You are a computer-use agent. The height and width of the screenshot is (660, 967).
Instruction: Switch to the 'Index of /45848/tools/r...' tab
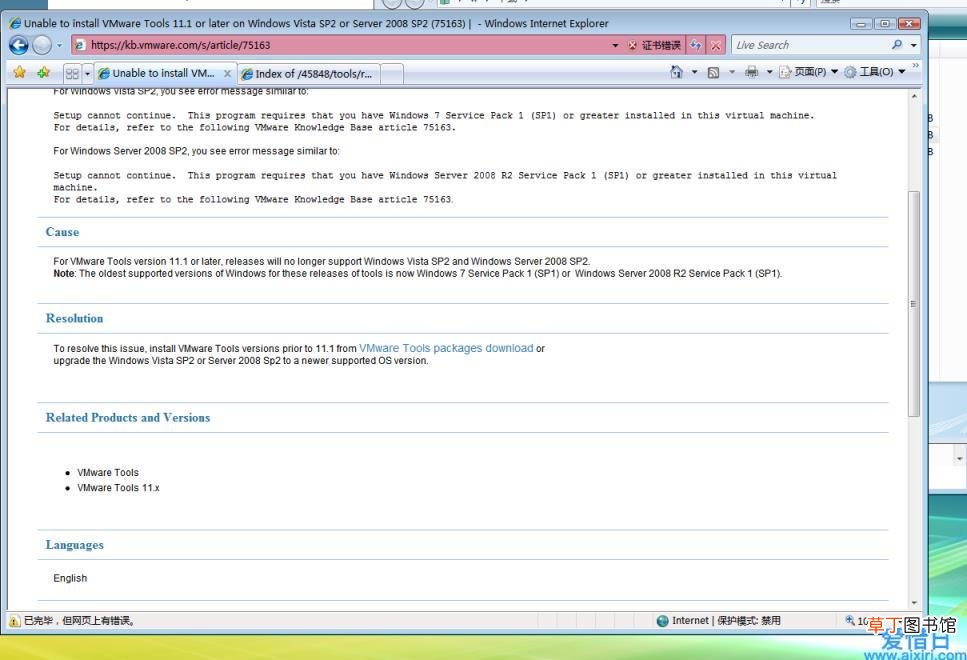coord(309,74)
